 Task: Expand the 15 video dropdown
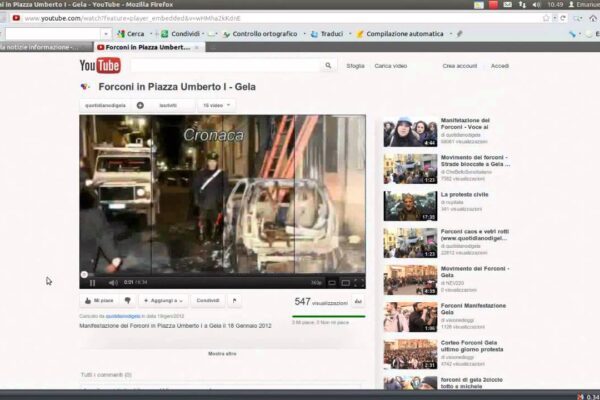(x=217, y=104)
